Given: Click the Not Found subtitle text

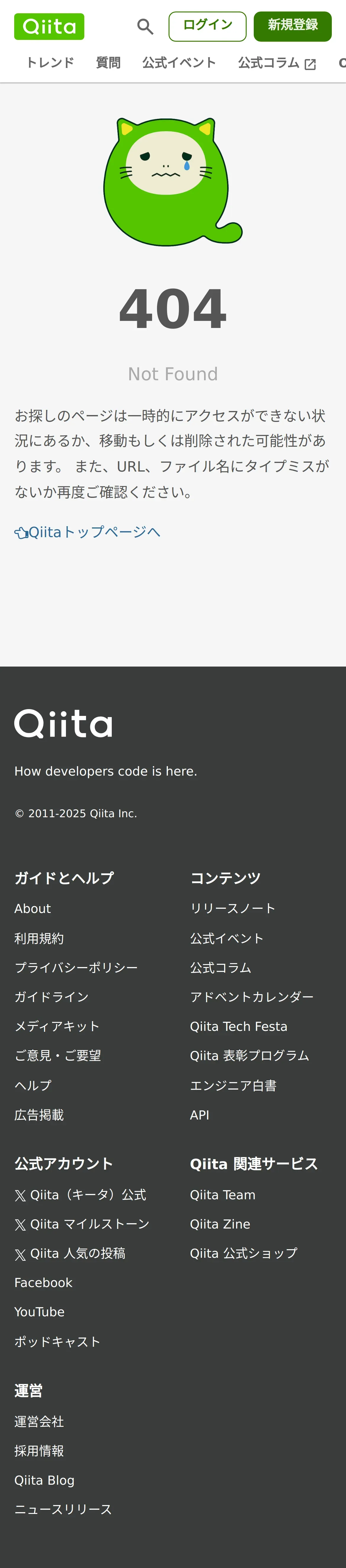Looking at the screenshot, I should pos(173,374).
